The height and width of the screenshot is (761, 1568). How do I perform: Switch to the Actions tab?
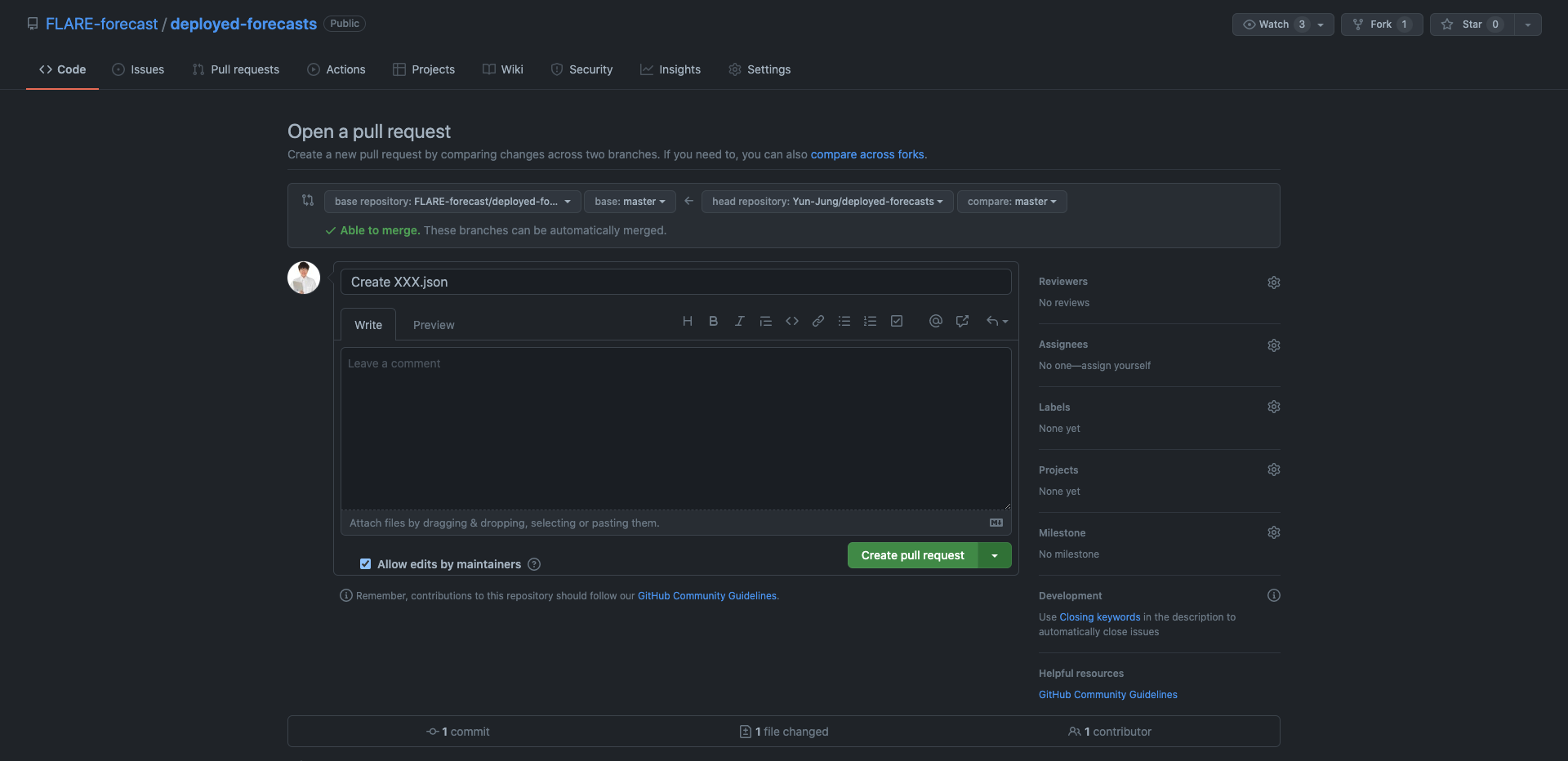point(336,69)
